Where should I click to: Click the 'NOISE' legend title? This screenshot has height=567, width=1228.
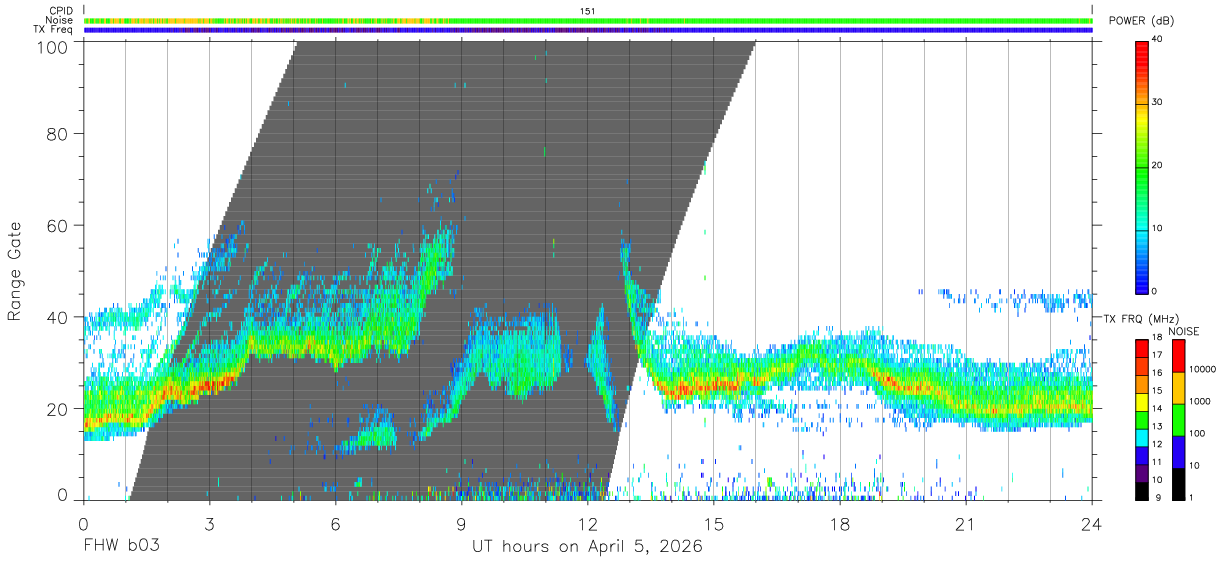1183,331
